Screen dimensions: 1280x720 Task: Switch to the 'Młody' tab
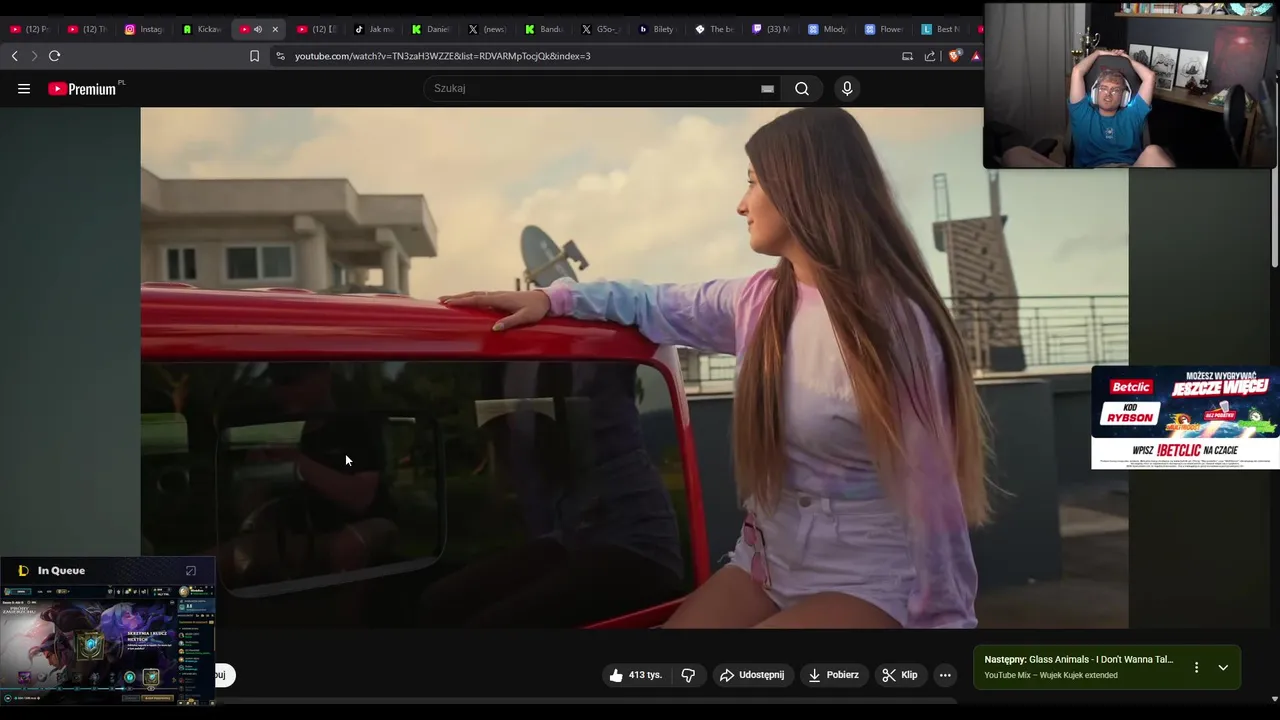[828, 29]
